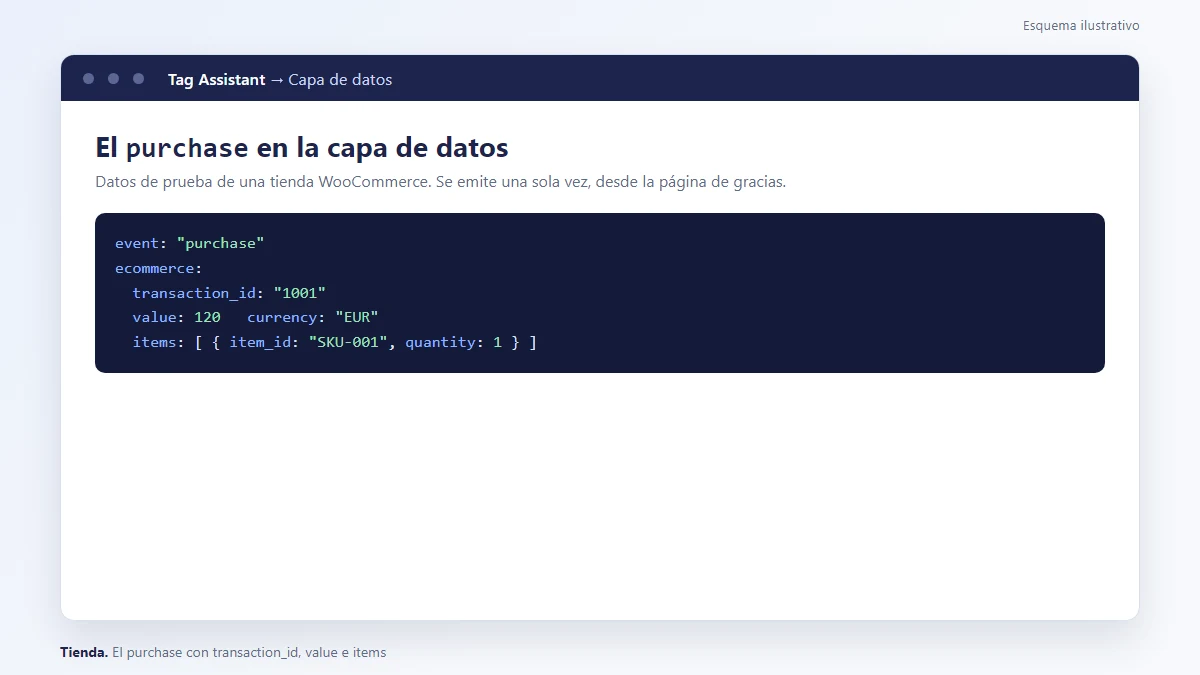Click currency: "EUR" in the code block
1200x675 pixels.
pyautogui.click(x=313, y=318)
